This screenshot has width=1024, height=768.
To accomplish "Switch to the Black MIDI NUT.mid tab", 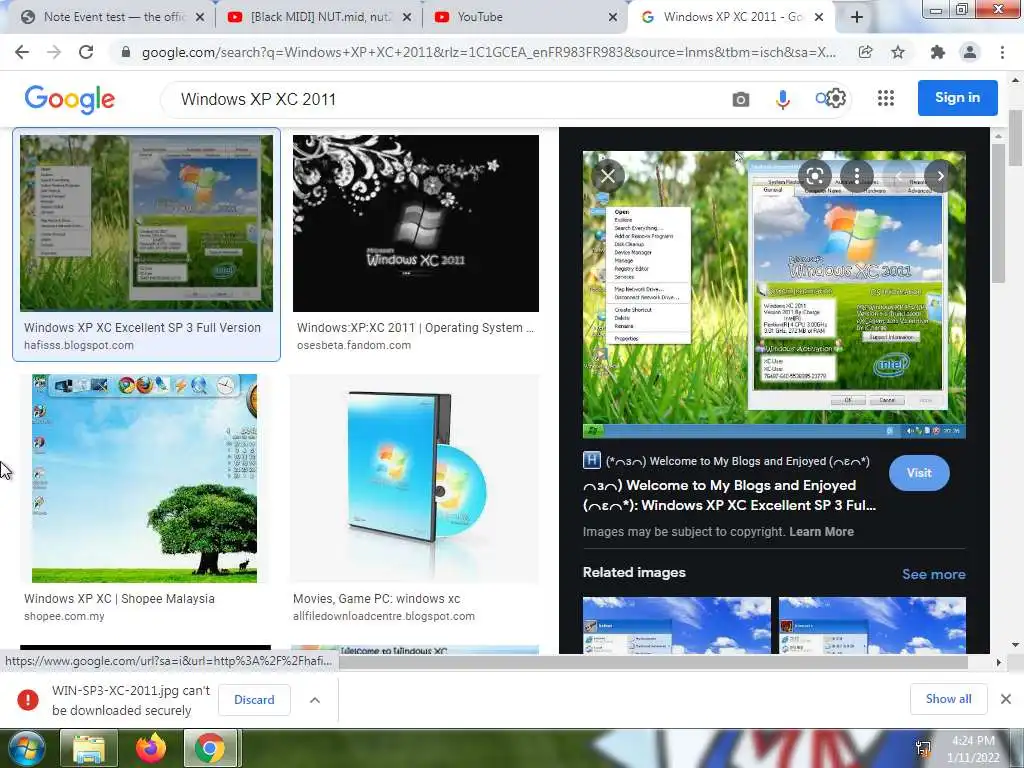I will (x=319, y=17).
